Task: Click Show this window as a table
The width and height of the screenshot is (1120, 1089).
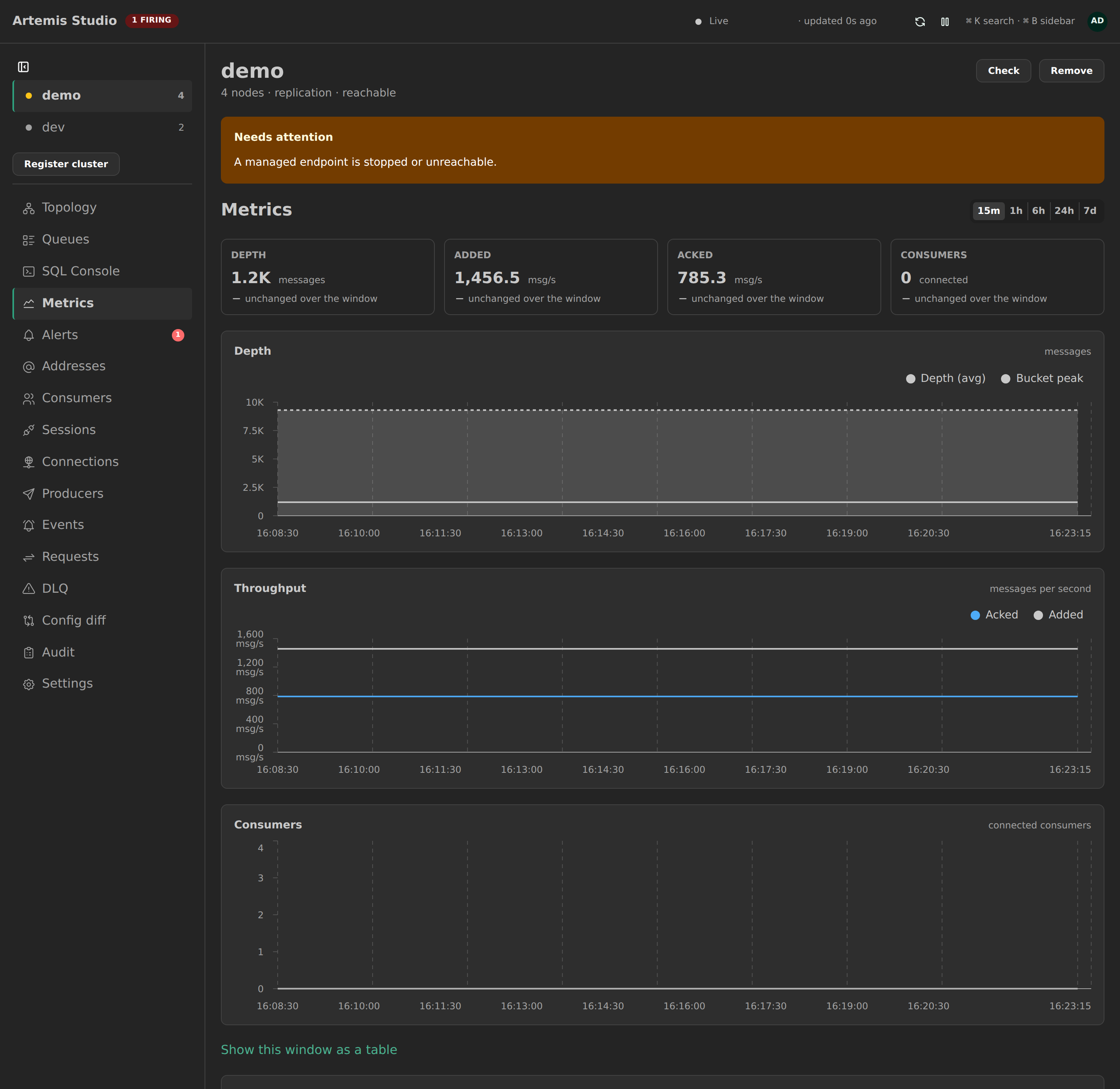Action: tap(309, 1050)
